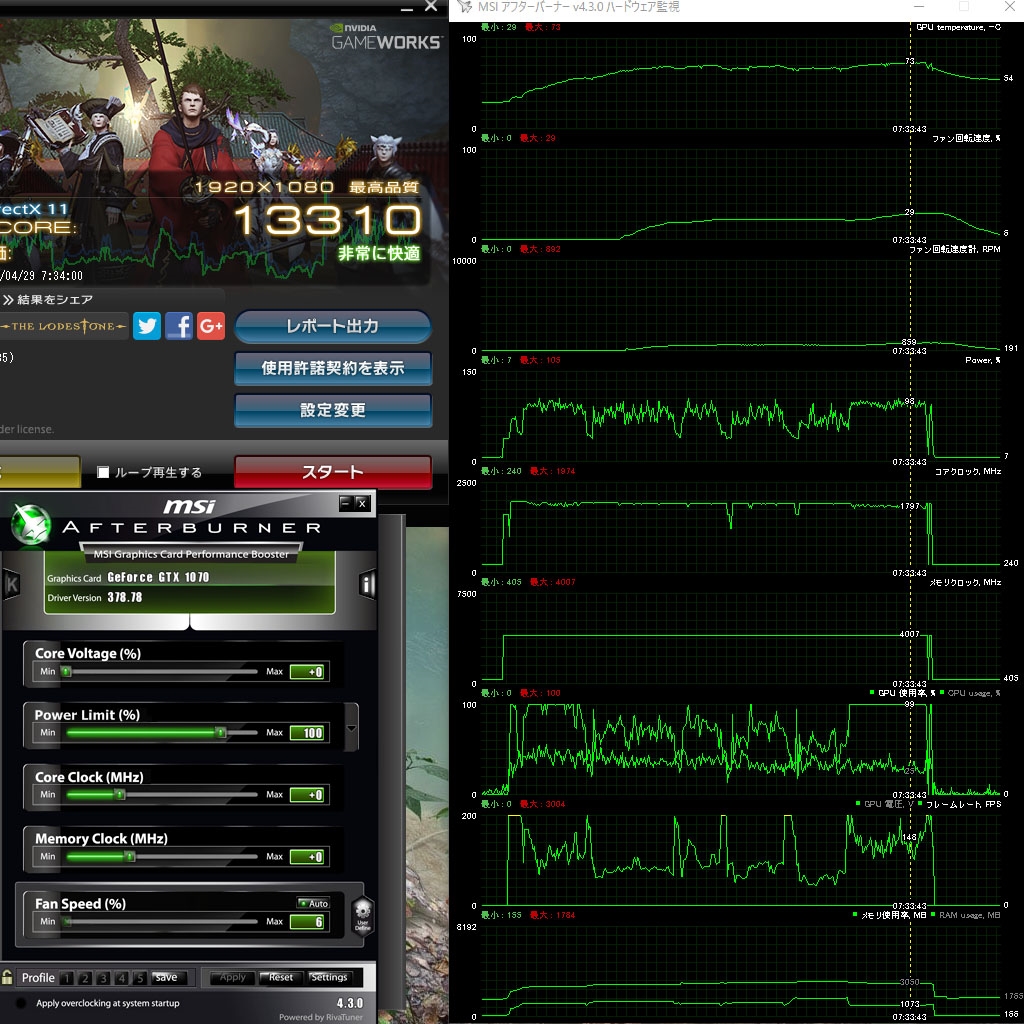This screenshot has width=1024, height=1024.
Task: Click the Power % graph
Action: 740,417
